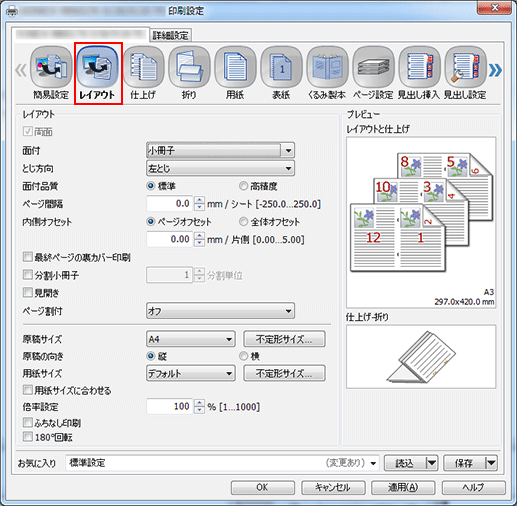The height and width of the screenshot is (506, 517).
Task: Decrease 倍率設定 with down spinner
Action: pos(199,410)
